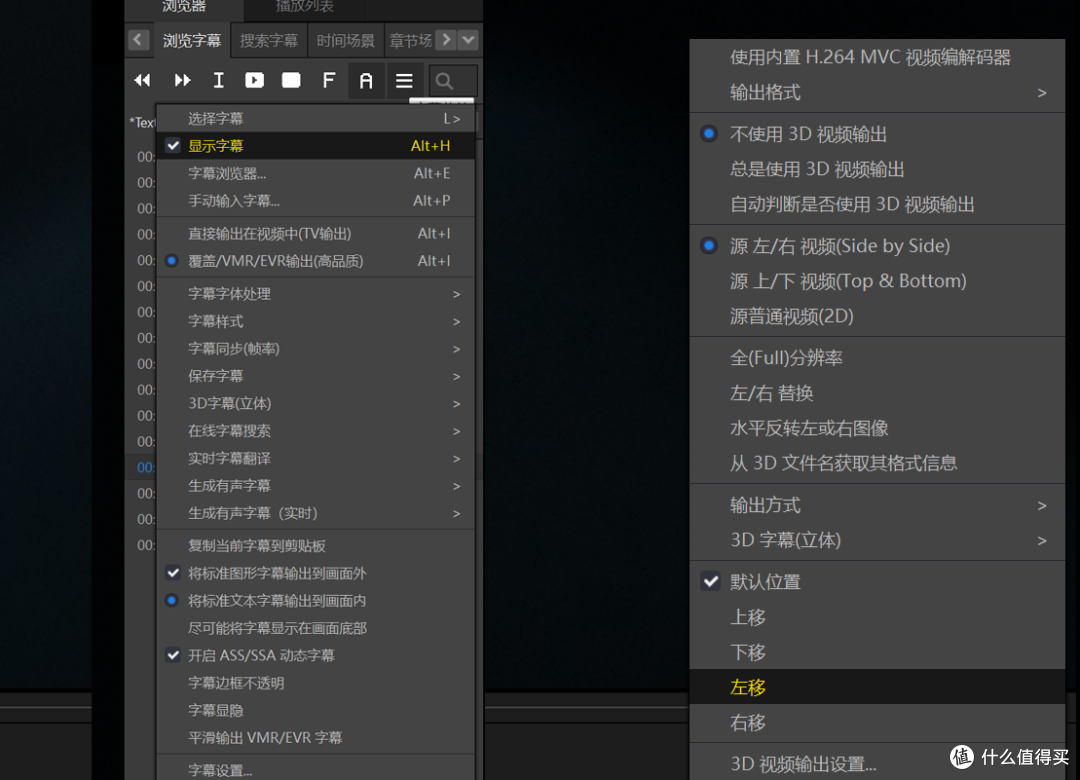Screen dimensions: 1080x780
Task: Switch to the 浏览字幕 tab
Action: click(192, 41)
